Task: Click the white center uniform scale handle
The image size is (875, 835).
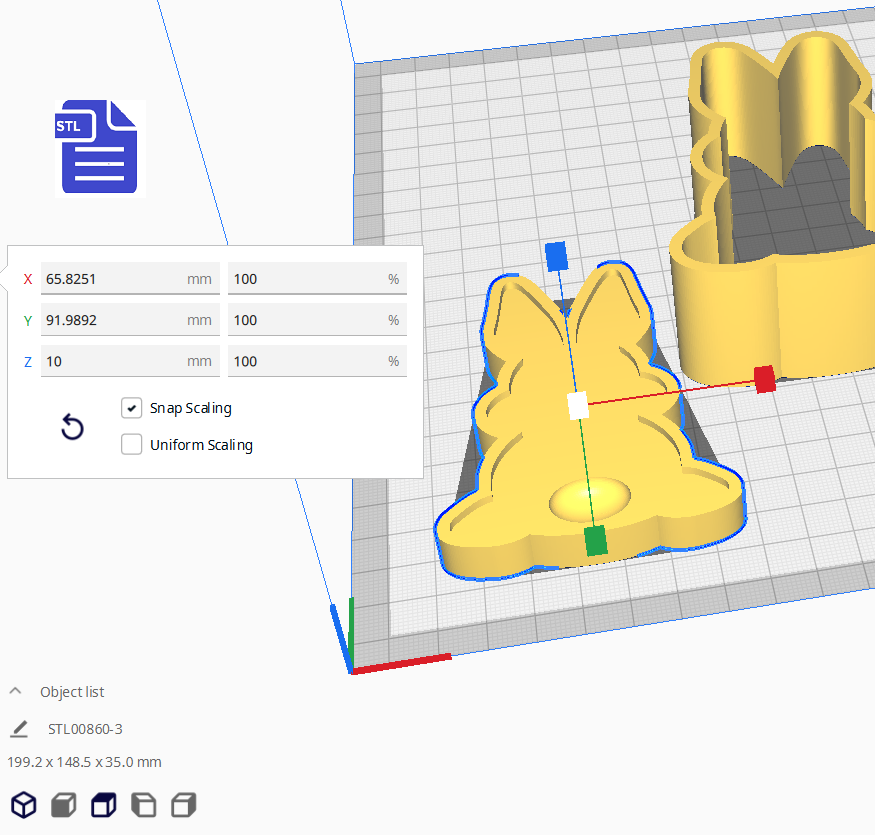Action: point(577,405)
